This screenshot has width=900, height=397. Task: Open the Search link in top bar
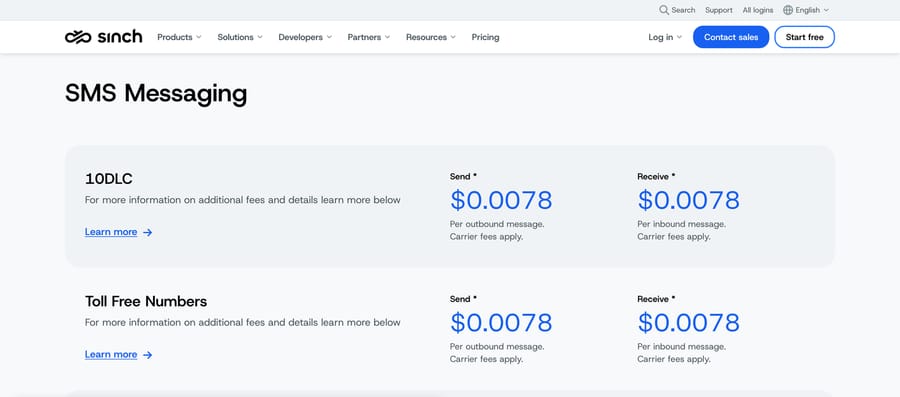click(677, 10)
